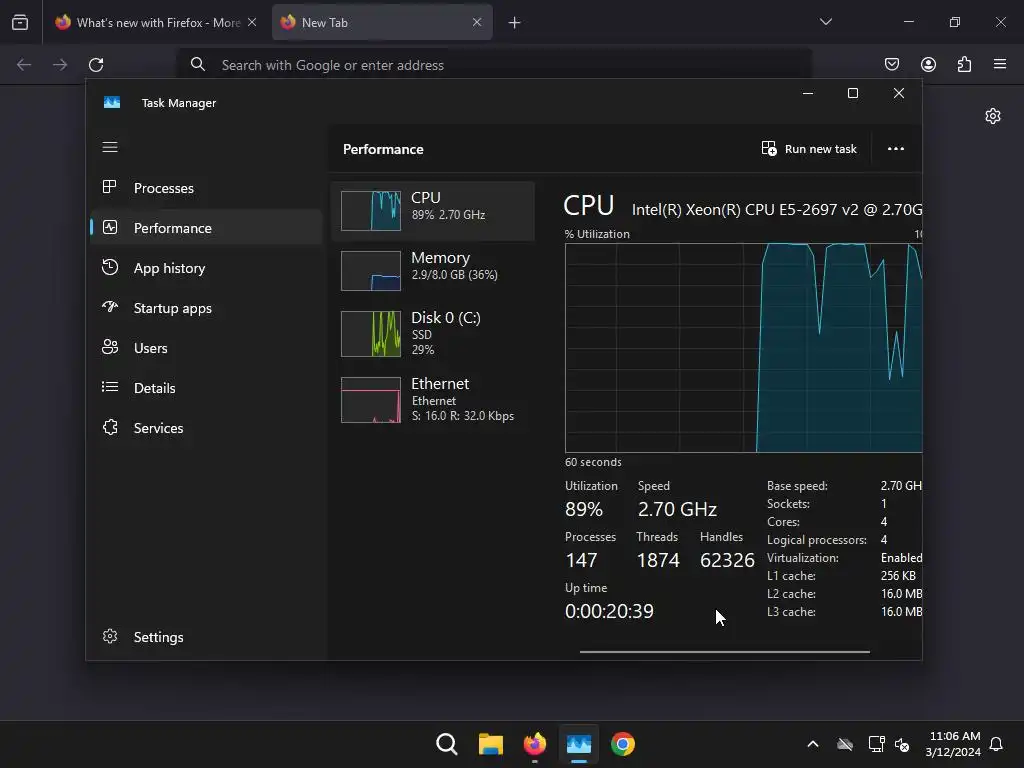The height and width of the screenshot is (768, 1024).
Task: Open Google Chrome from the taskbar
Action: [x=622, y=744]
